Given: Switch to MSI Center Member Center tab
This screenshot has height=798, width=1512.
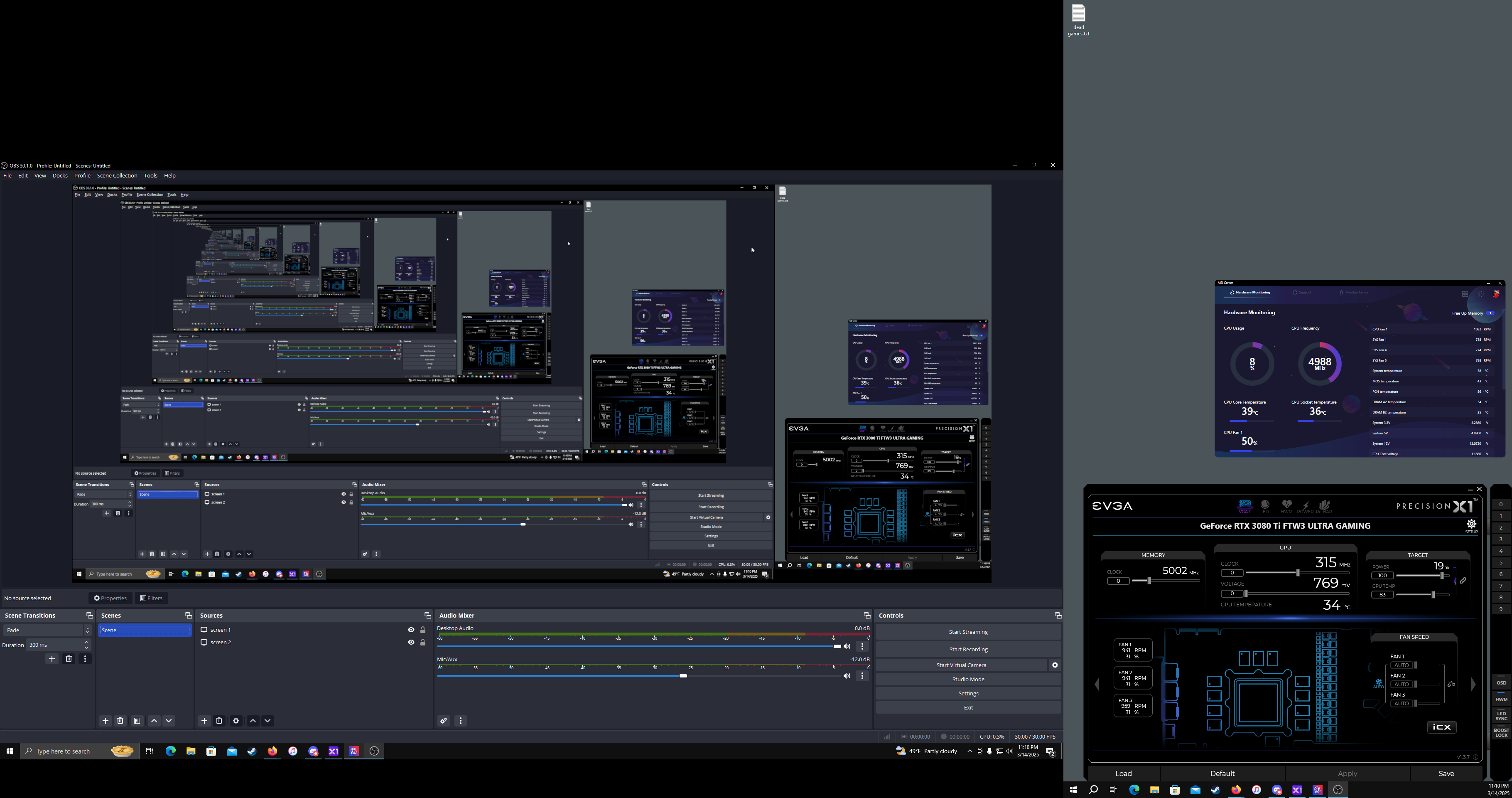Looking at the screenshot, I should (x=1354, y=293).
